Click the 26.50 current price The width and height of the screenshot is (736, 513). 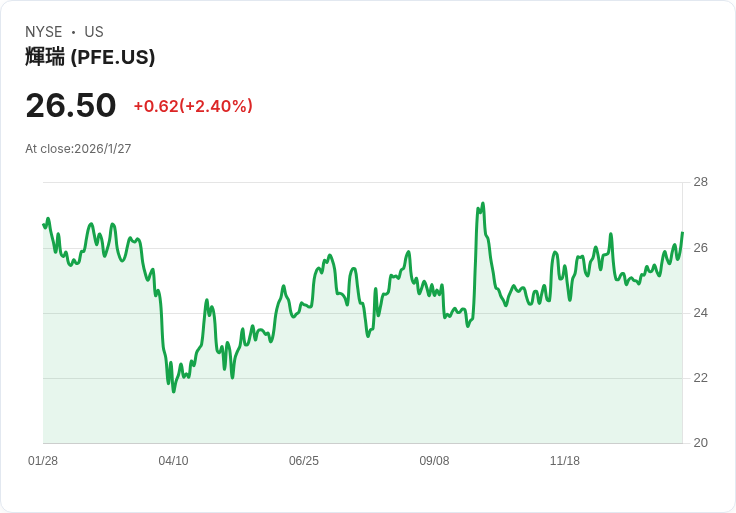tap(70, 105)
